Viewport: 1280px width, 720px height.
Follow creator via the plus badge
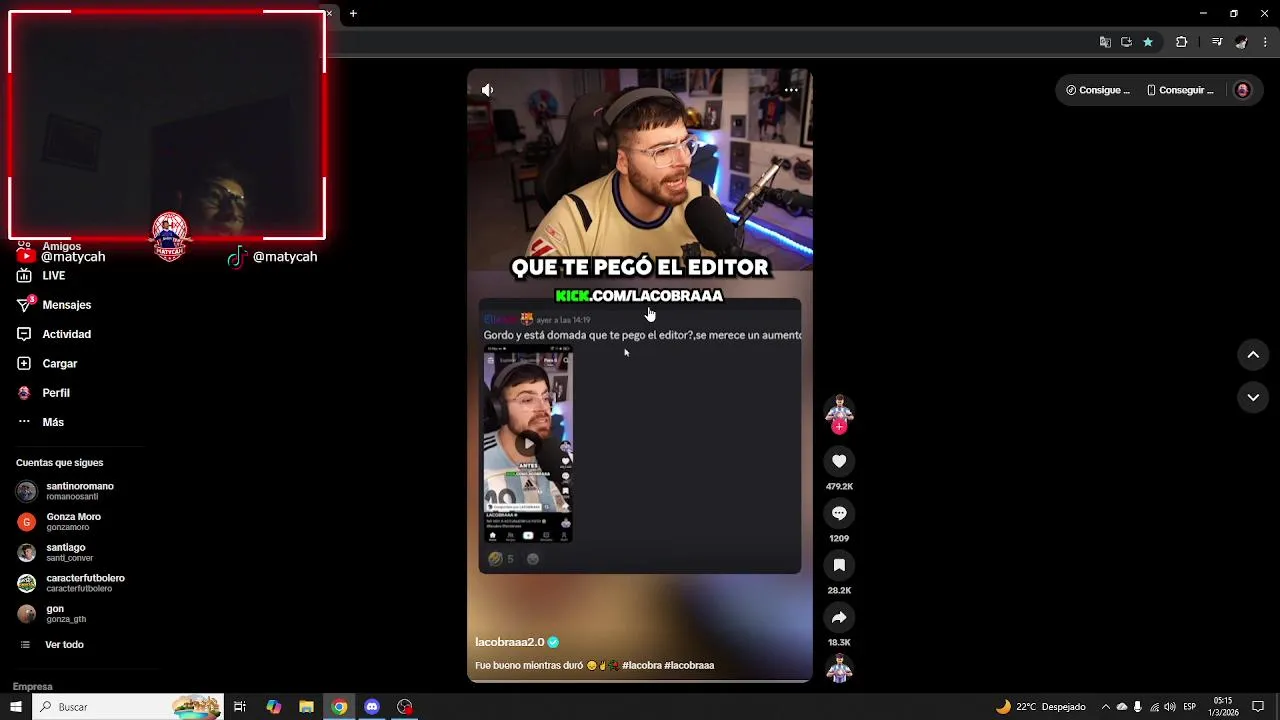(x=839, y=427)
